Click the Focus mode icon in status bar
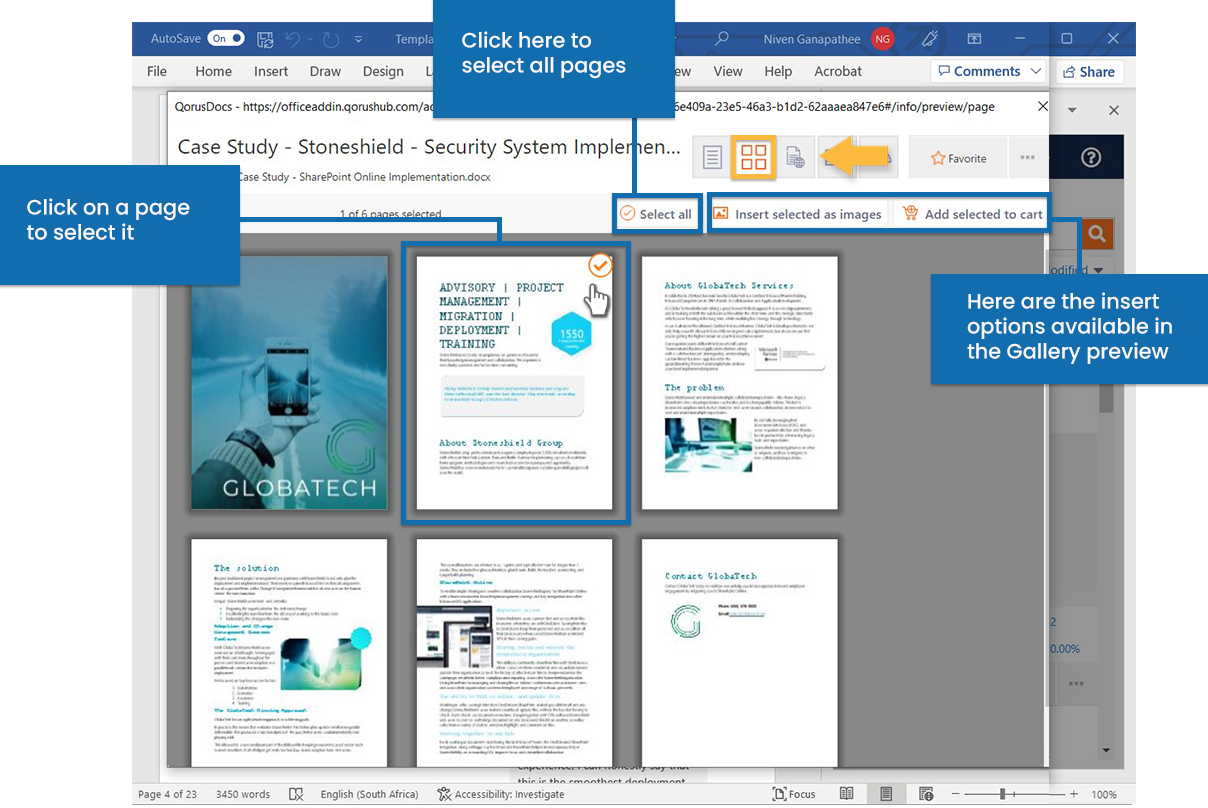 (x=780, y=793)
